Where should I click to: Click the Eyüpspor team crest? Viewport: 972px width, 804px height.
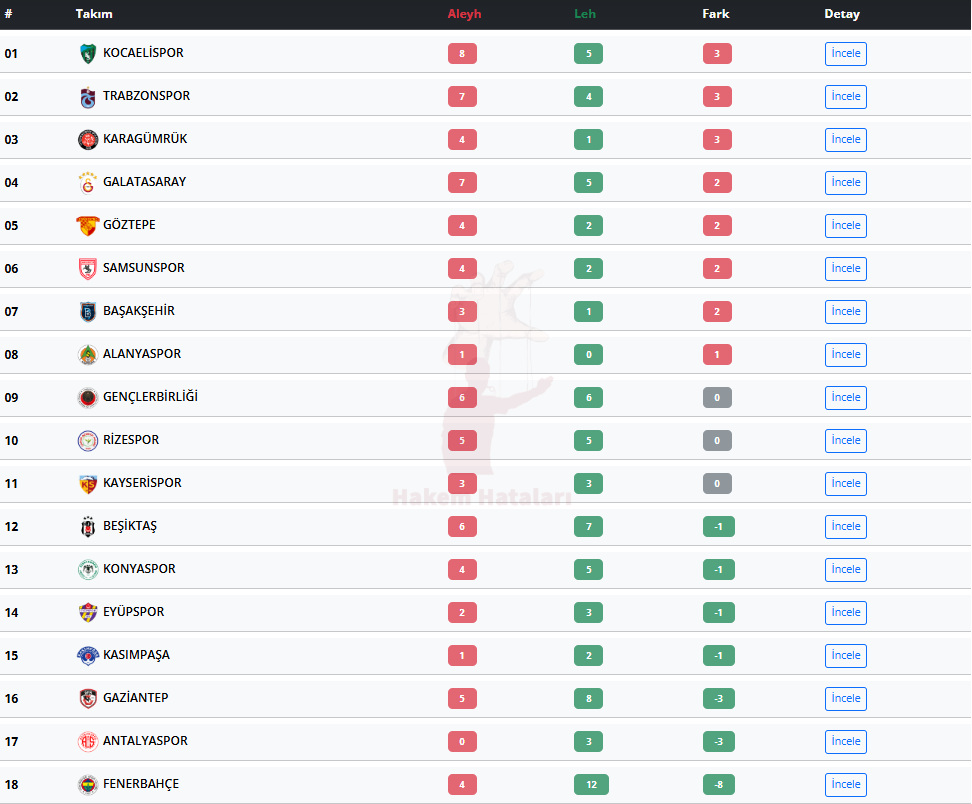pos(88,612)
